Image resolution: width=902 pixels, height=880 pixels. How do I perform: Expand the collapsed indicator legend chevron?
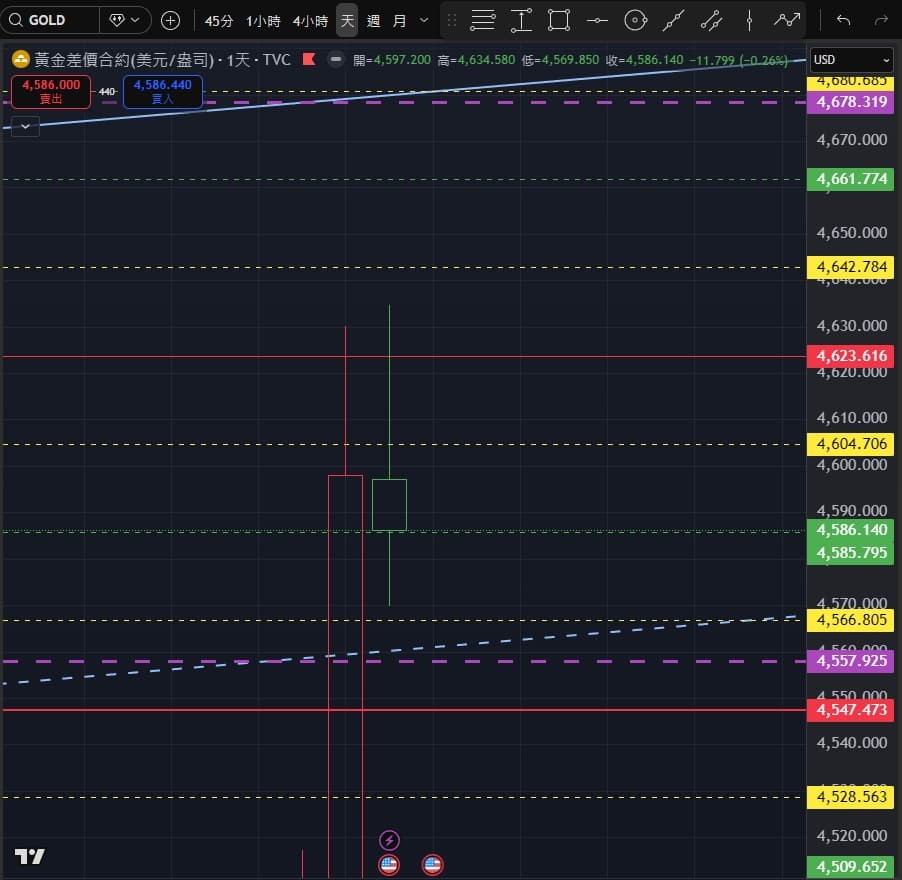(25, 126)
